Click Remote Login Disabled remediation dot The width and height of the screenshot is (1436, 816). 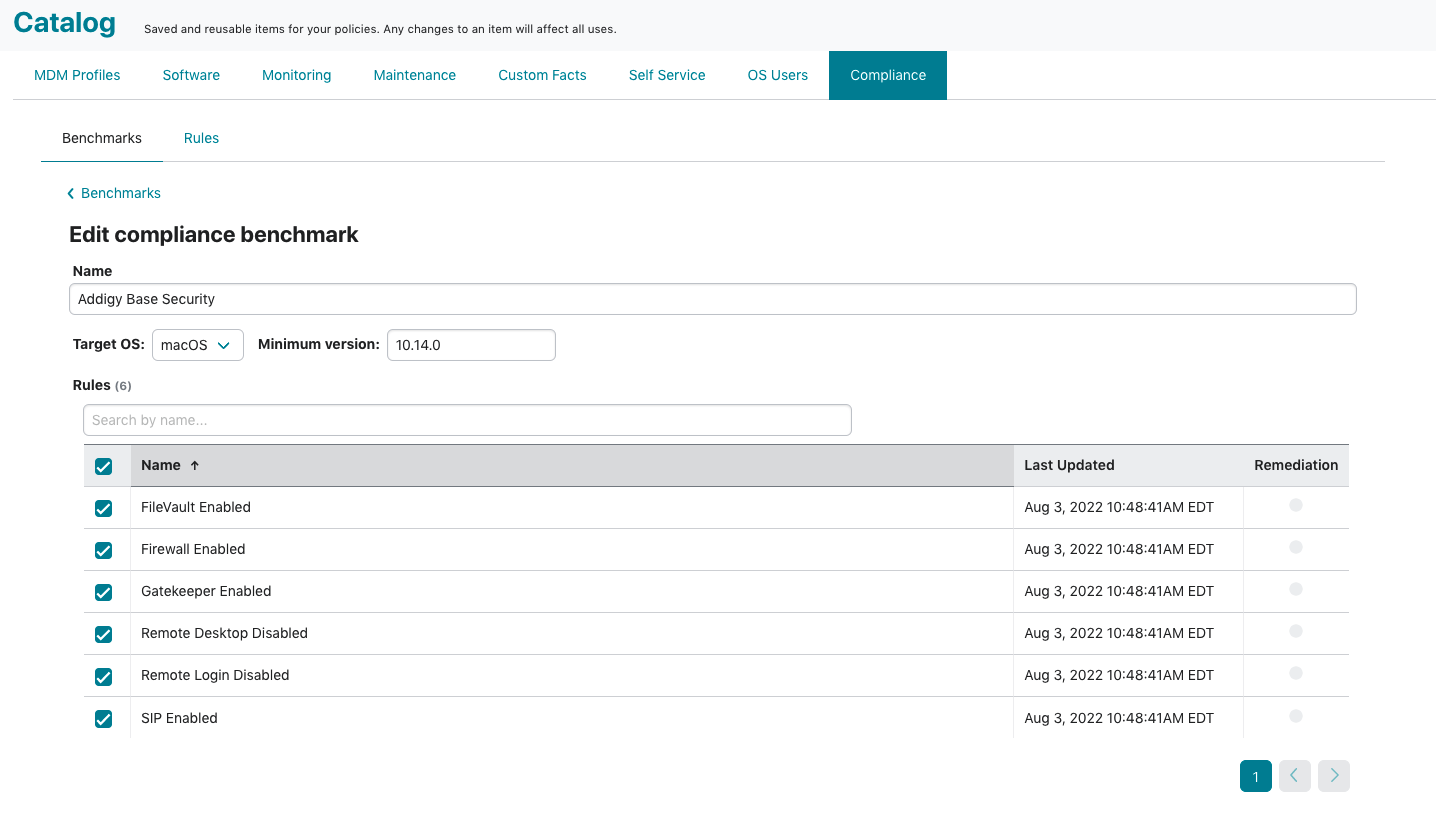pyautogui.click(x=1296, y=673)
